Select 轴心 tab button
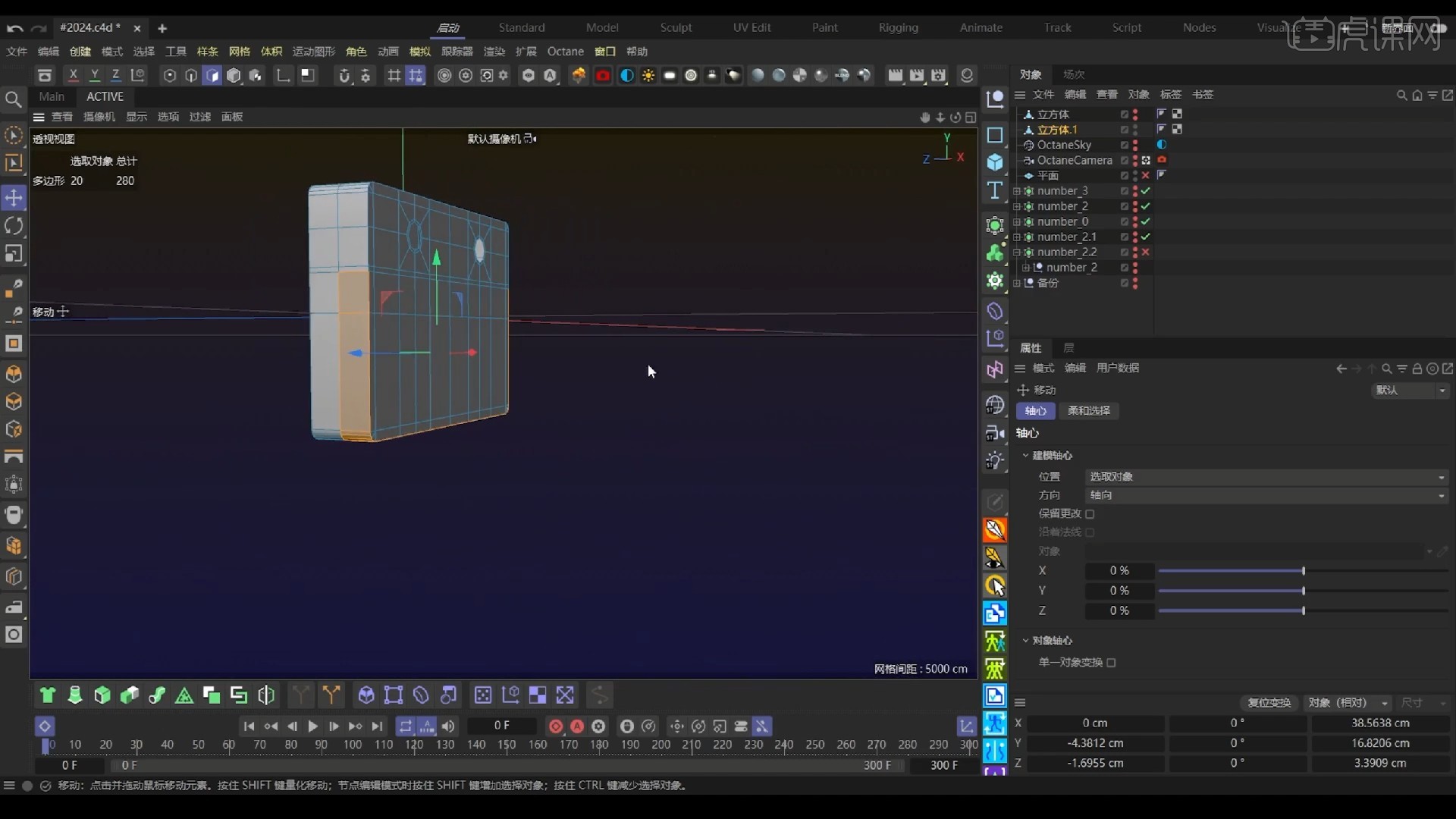Viewport: 1456px width, 819px height. [x=1035, y=411]
